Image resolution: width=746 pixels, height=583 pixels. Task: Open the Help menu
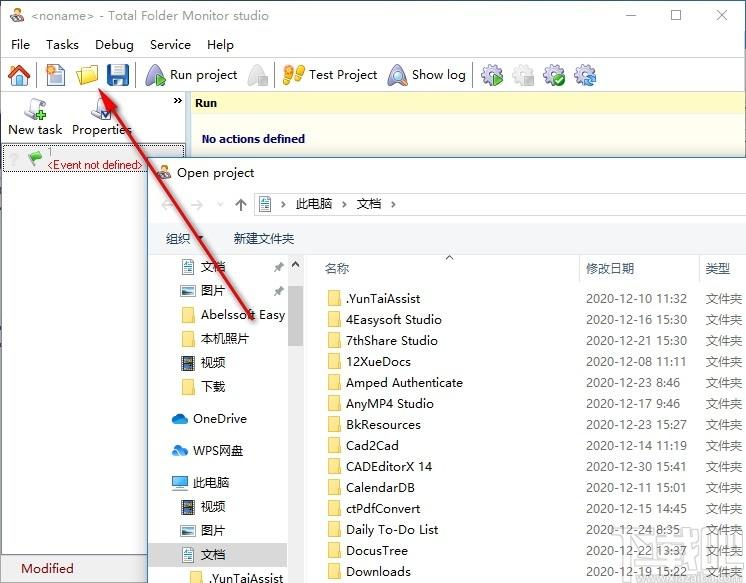pyautogui.click(x=220, y=45)
